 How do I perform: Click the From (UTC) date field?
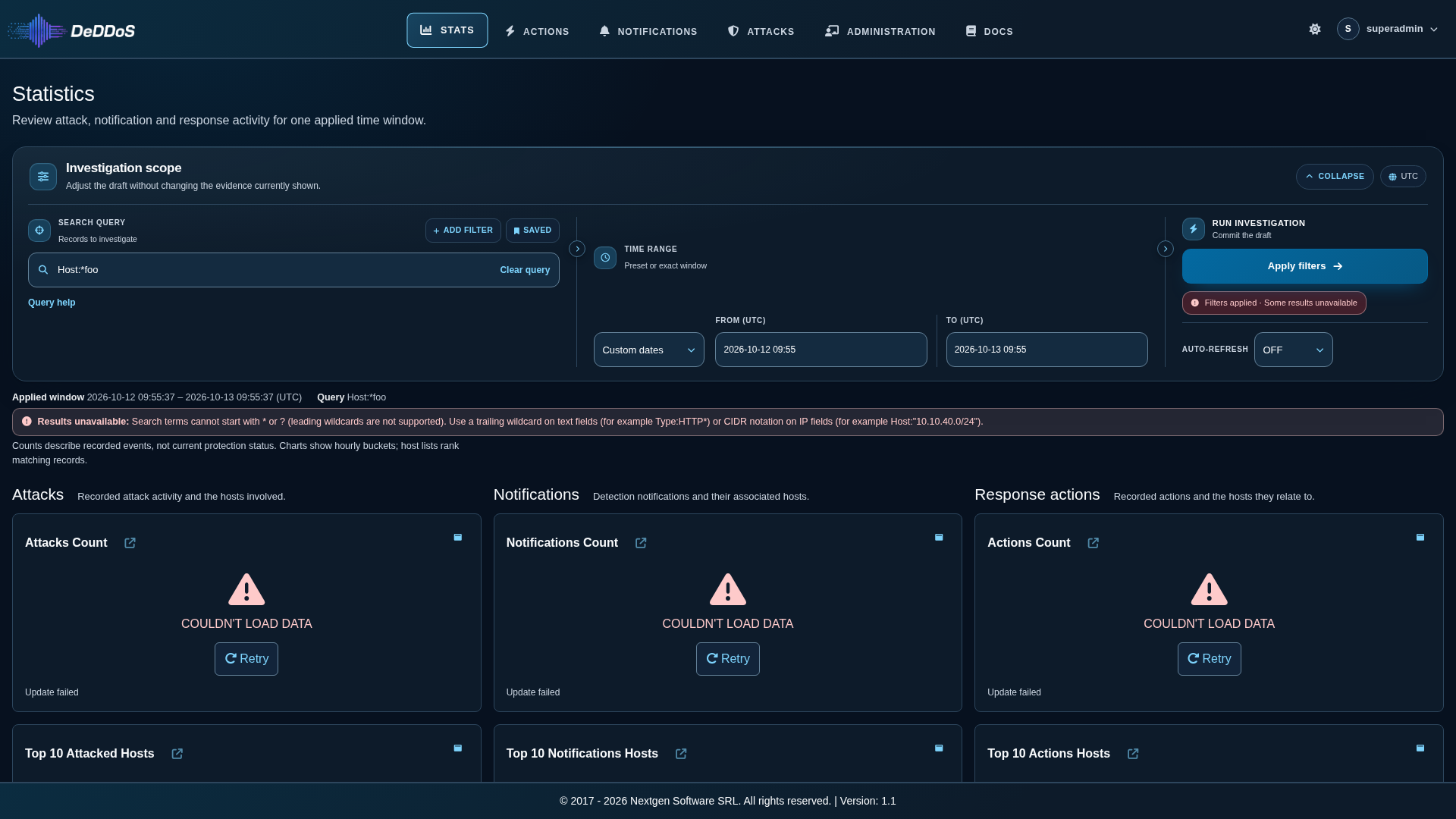click(x=821, y=350)
